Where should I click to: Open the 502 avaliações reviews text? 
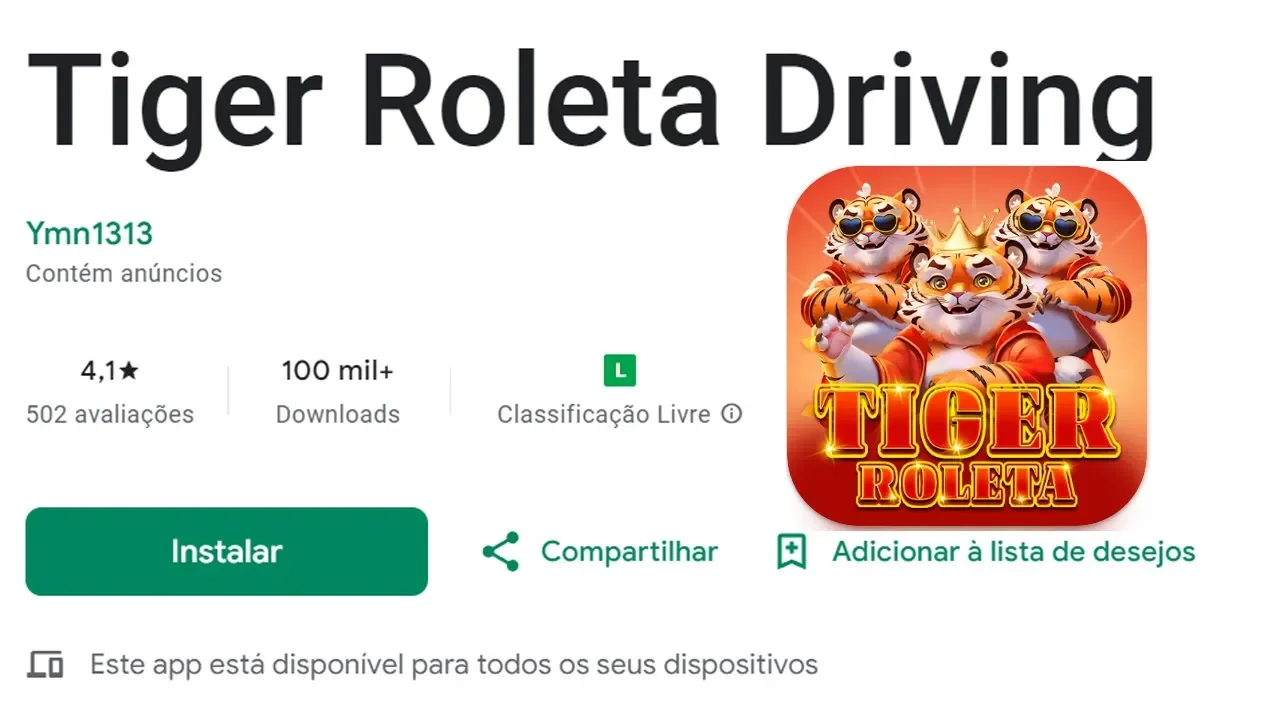(x=110, y=414)
